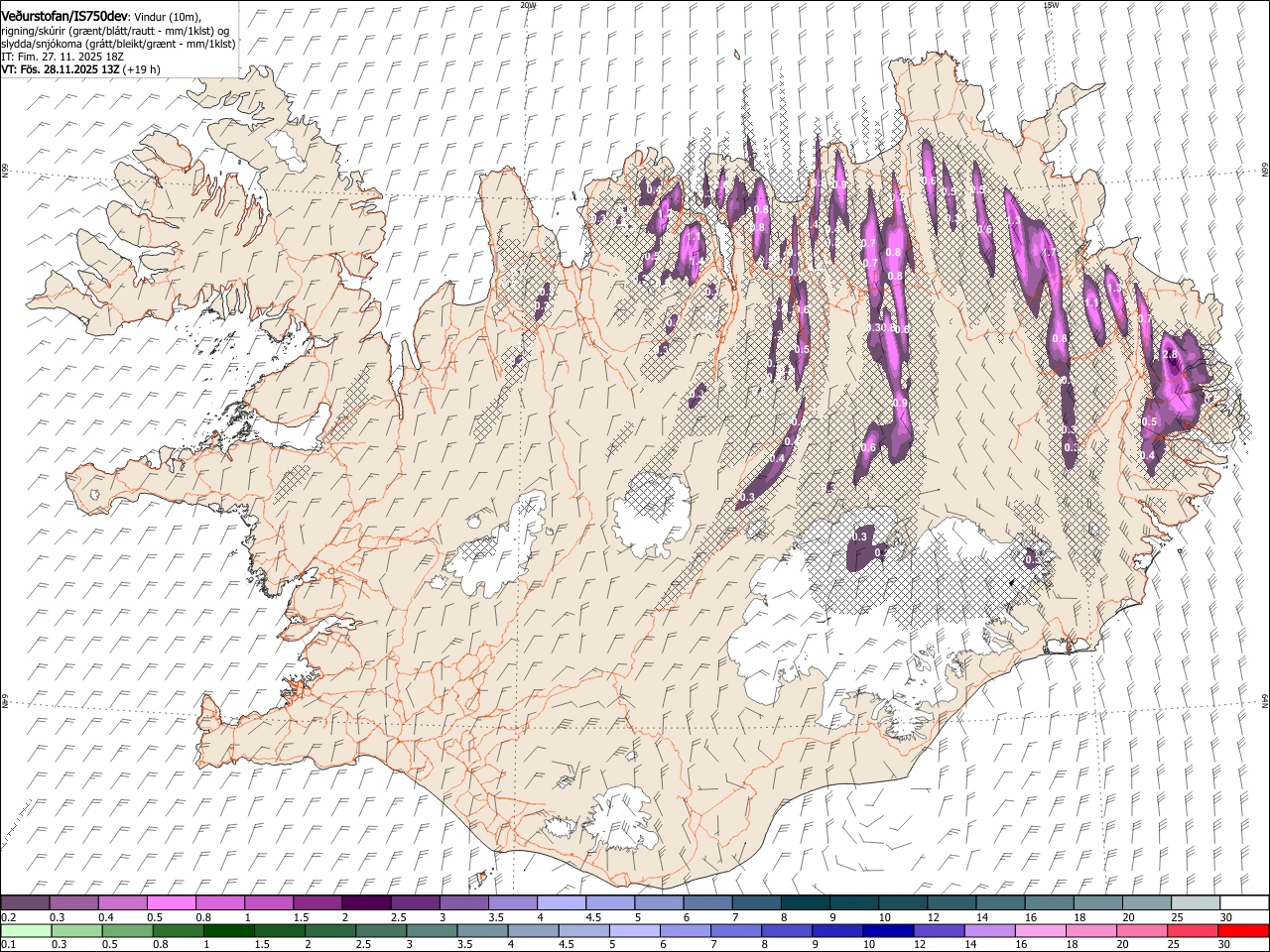Image resolution: width=1270 pixels, height=952 pixels.
Task: Select the white top-row swatch starting at 30
Action: click(x=1242, y=903)
